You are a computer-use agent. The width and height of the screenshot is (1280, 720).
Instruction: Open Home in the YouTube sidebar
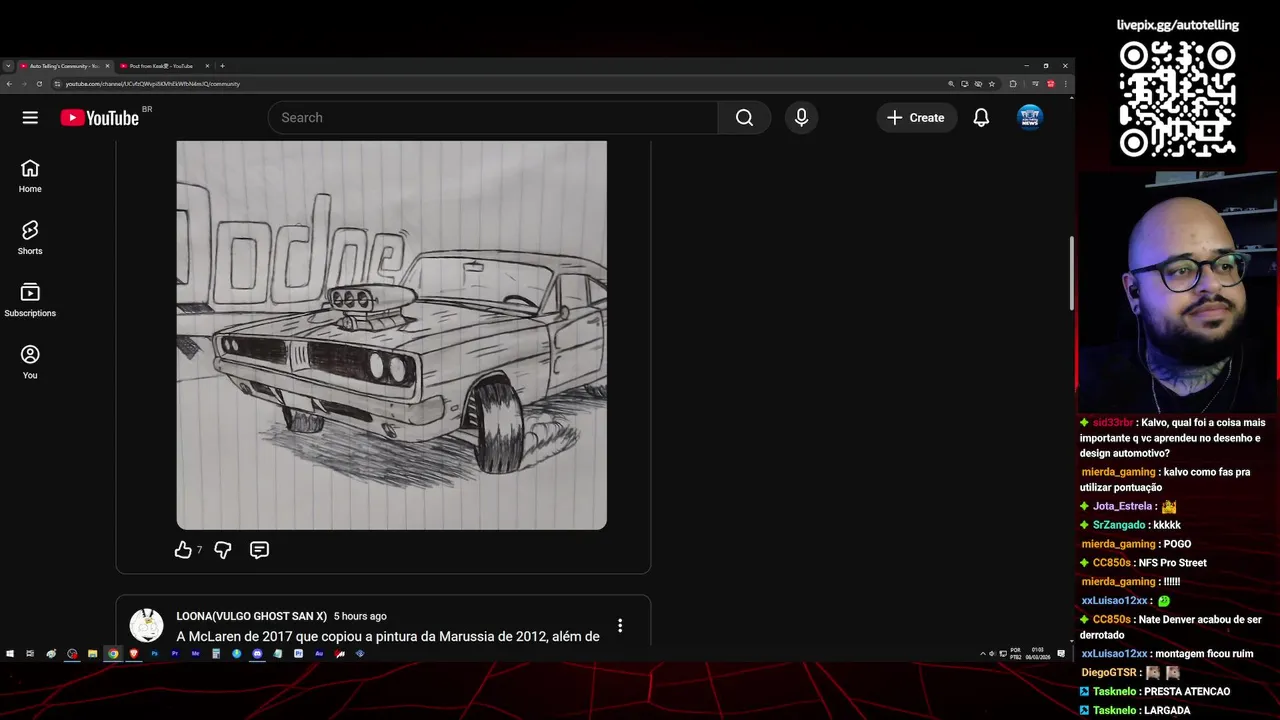pos(30,176)
